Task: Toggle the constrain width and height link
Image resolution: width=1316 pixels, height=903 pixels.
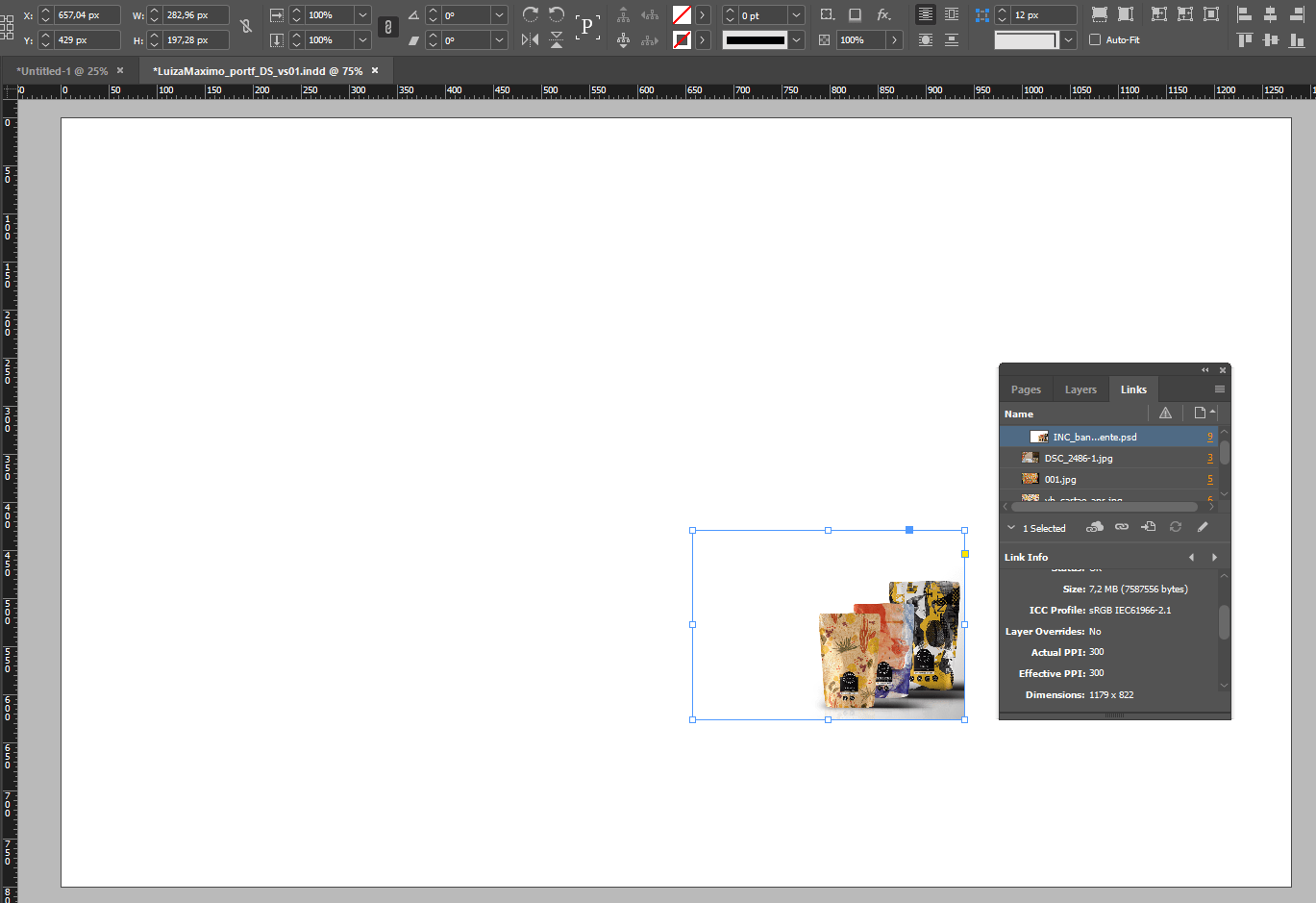Action: [245, 26]
